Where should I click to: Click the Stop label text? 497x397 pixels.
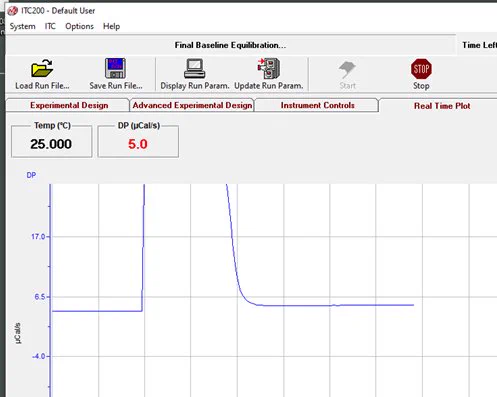pyautogui.click(x=421, y=86)
